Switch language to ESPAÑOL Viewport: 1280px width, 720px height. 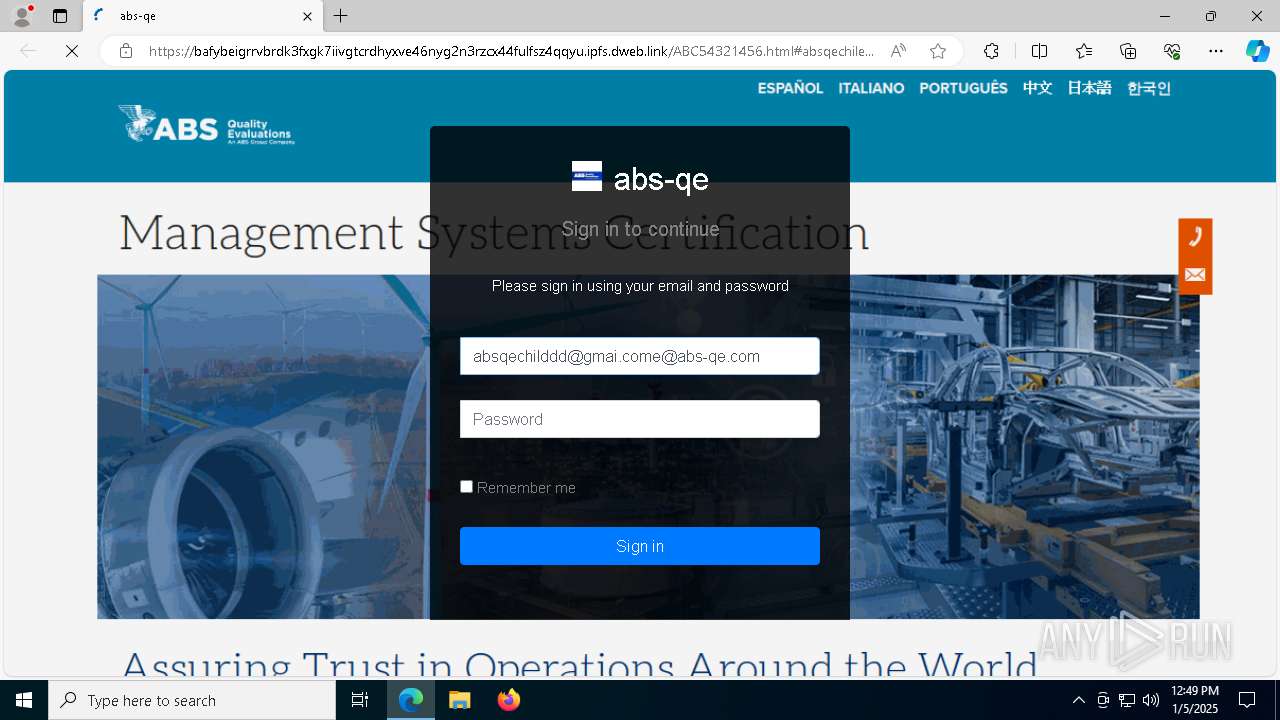(x=790, y=88)
